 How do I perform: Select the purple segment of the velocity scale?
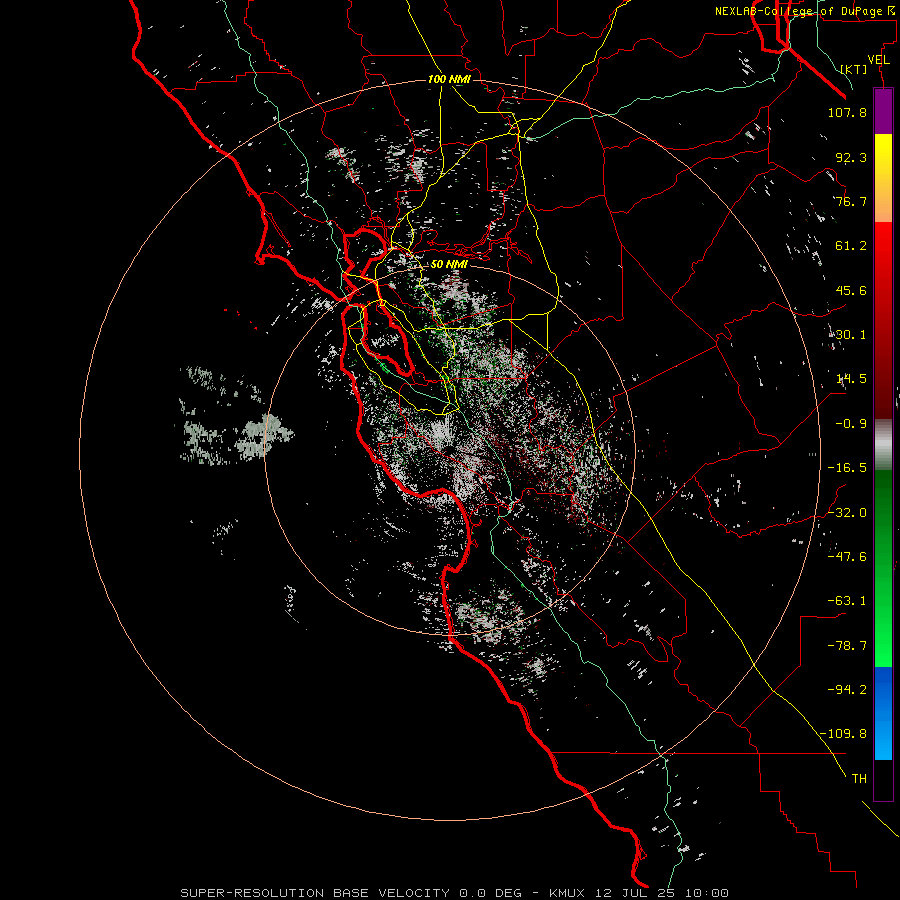point(883,111)
